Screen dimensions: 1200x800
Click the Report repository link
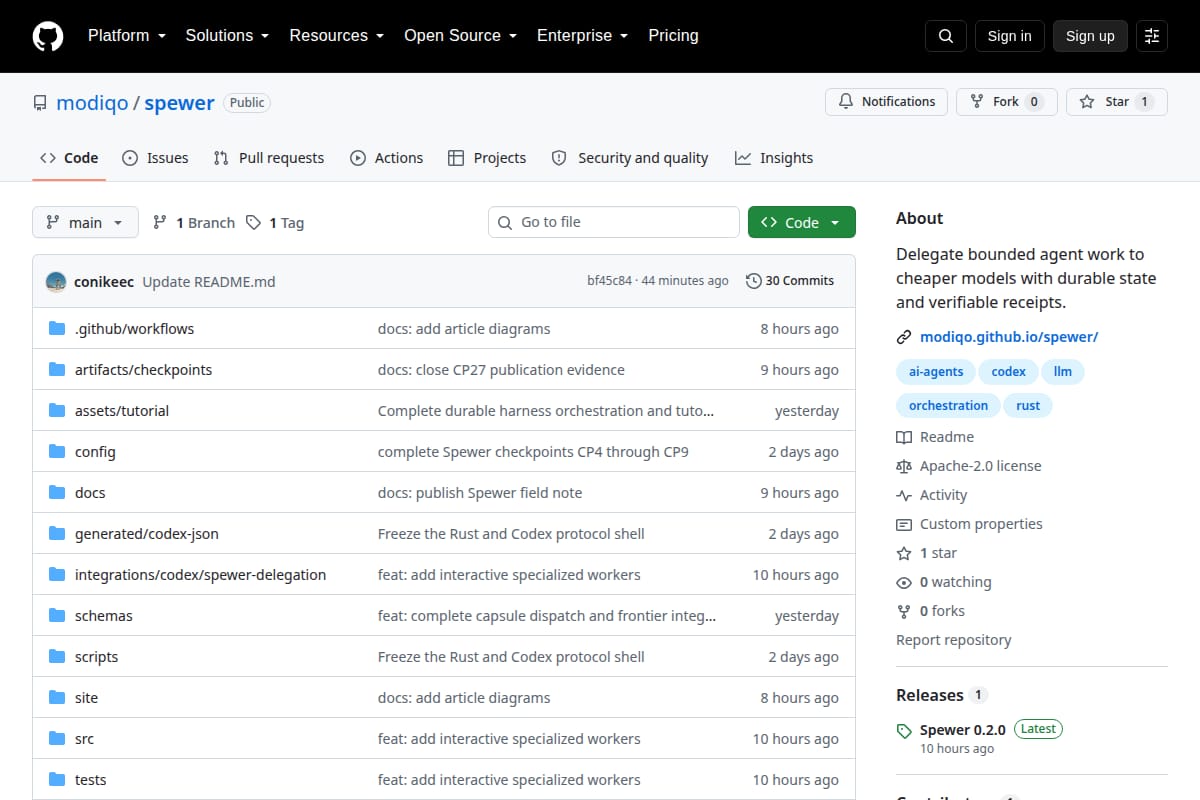click(x=954, y=640)
